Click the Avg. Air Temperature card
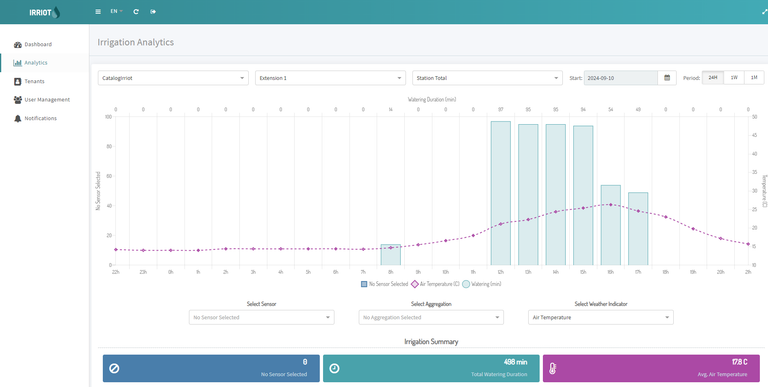Viewport: 768px width, 387px height. click(x=651, y=368)
